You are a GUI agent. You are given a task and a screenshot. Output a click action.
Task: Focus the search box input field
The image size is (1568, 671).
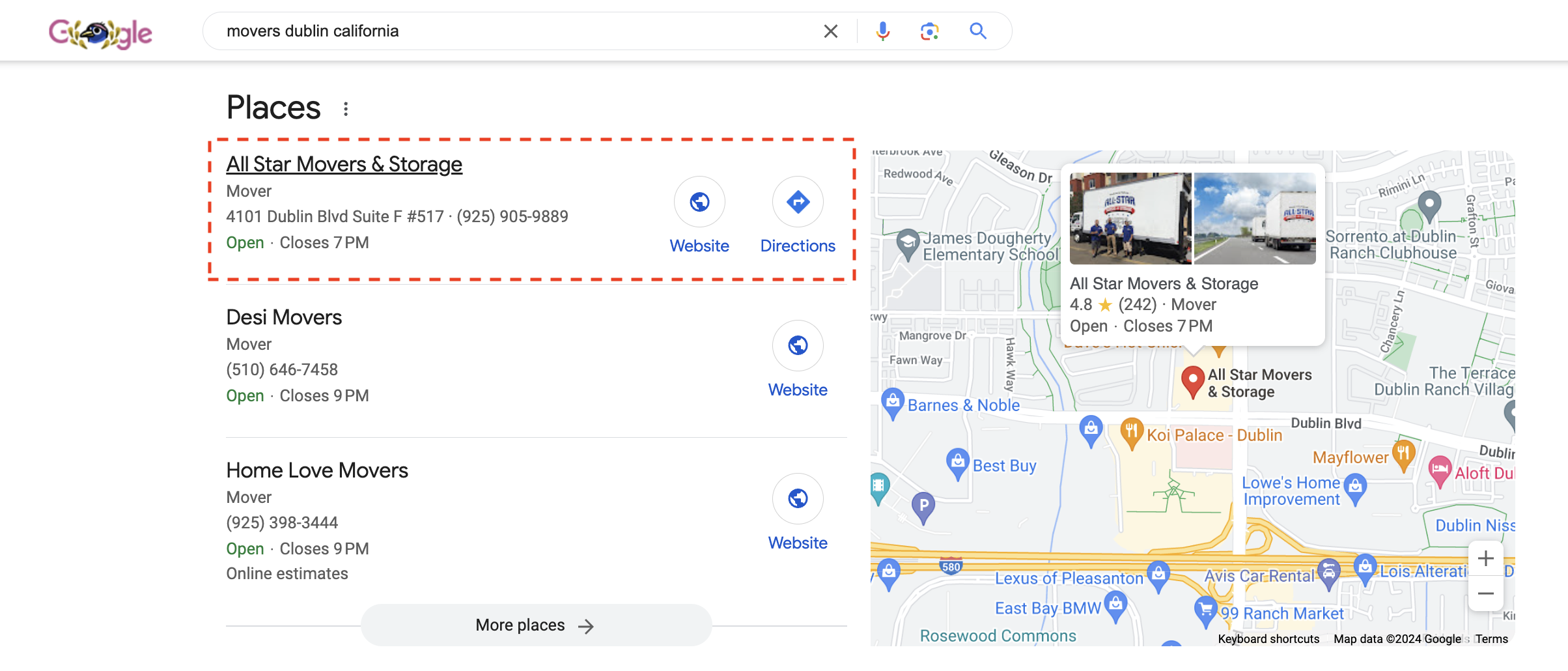(x=514, y=31)
